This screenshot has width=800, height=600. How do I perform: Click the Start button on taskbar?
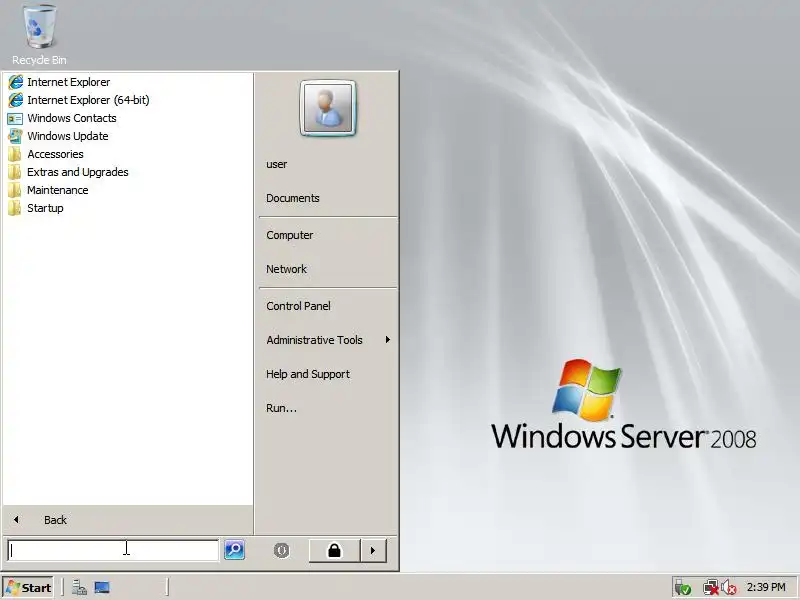tap(29, 588)
